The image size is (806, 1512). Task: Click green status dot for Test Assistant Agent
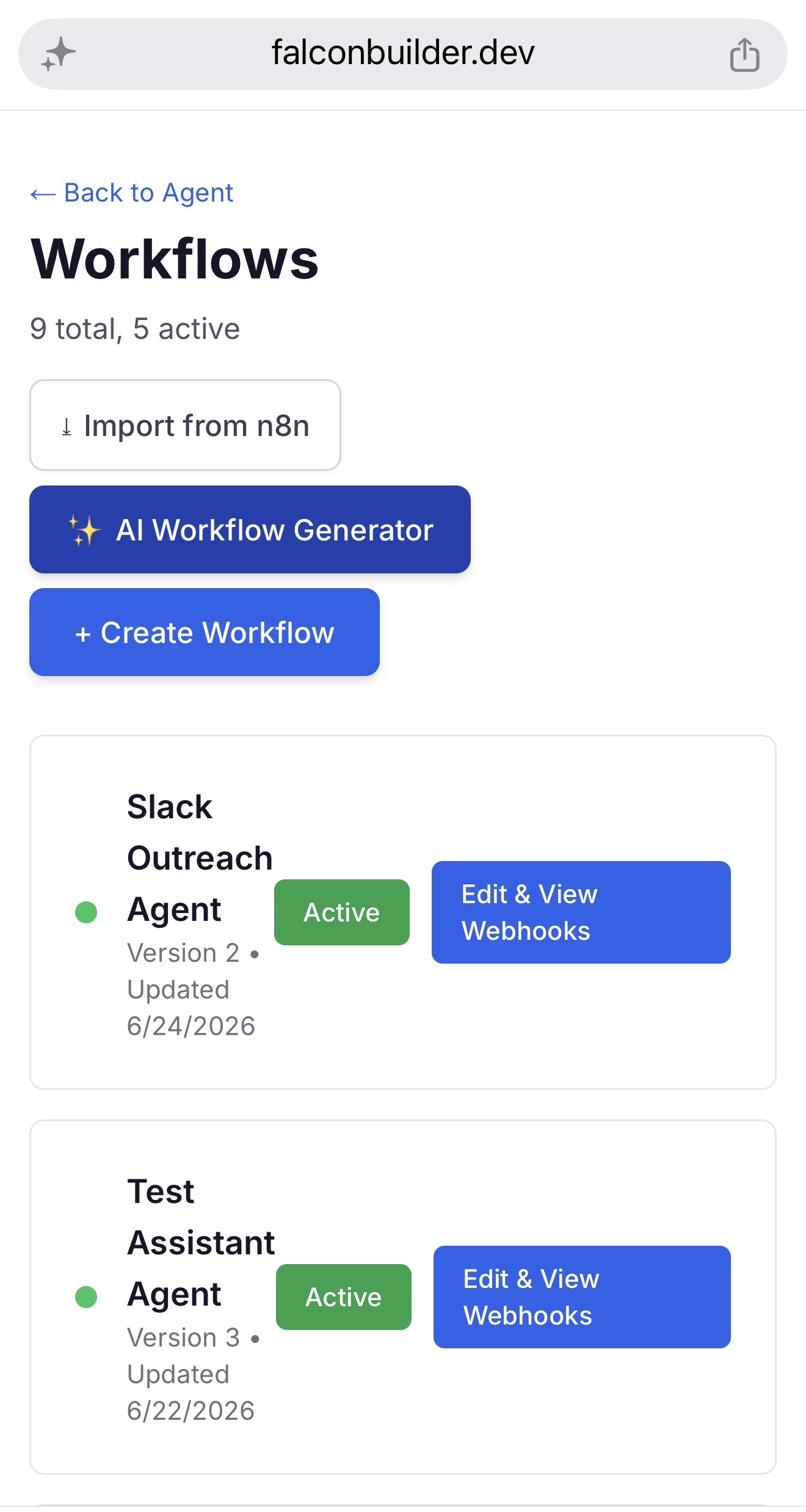(x=86, y=1297)
